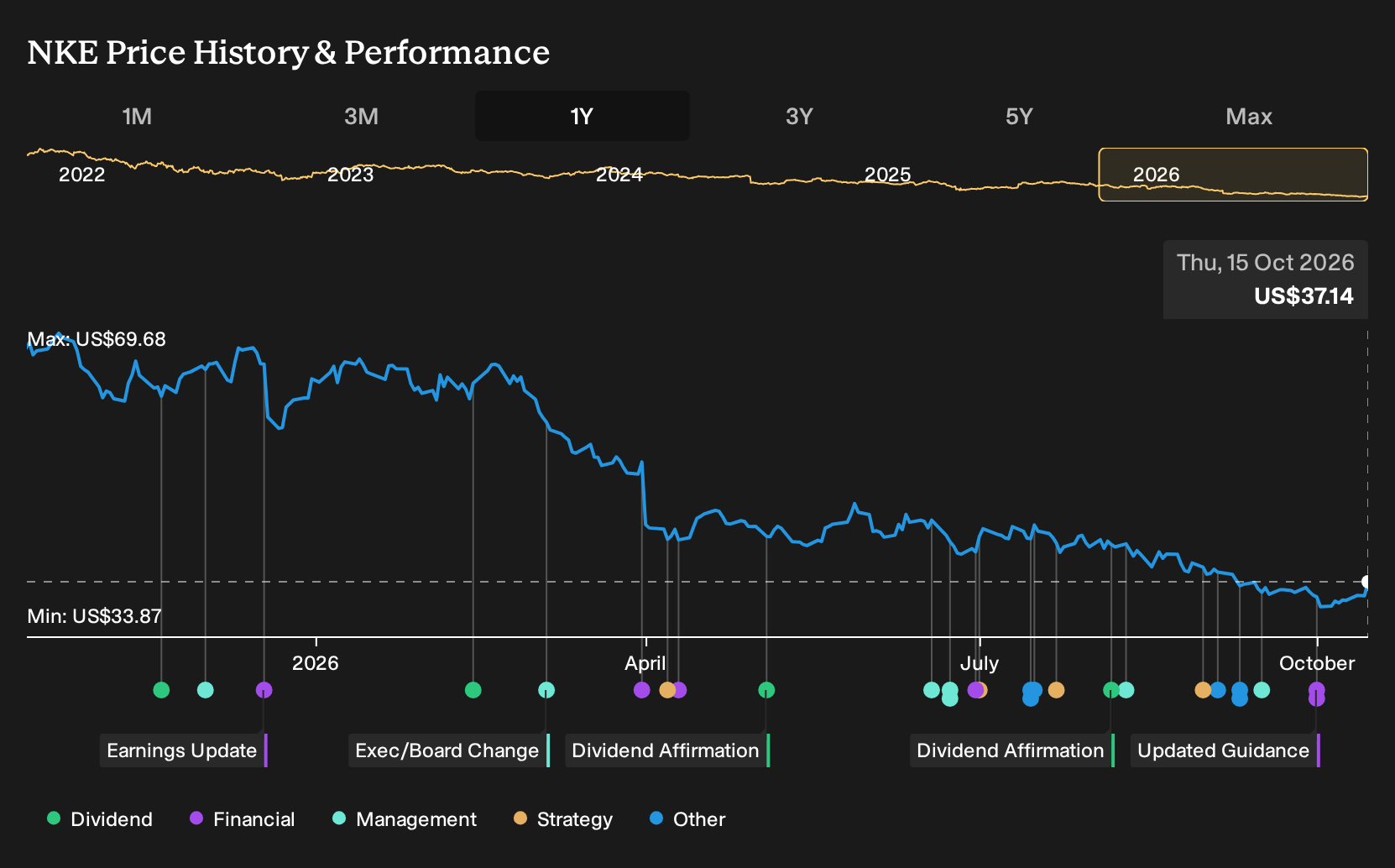The height and width of the screenshot is (868, 1395).
Task: Jump to 2023 on the overview sparkline
Action: point(351,175)
